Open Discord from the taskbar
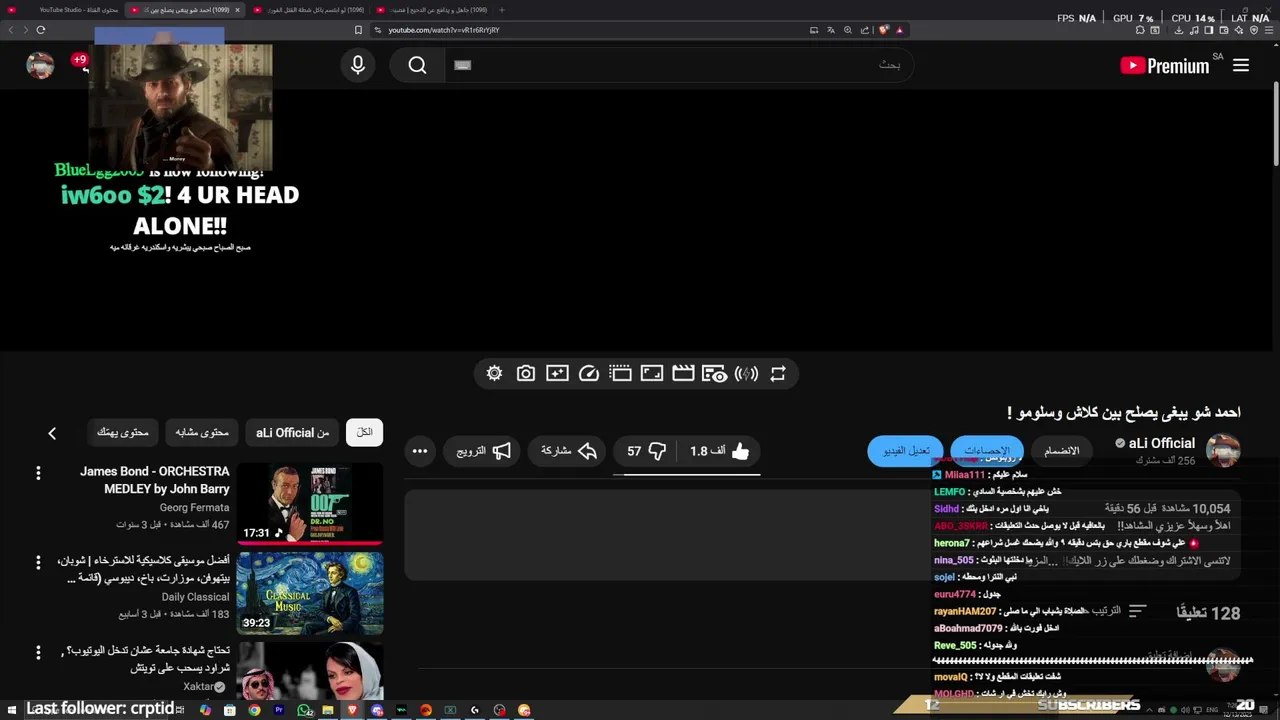1280x720 pixels. point(377,710)
